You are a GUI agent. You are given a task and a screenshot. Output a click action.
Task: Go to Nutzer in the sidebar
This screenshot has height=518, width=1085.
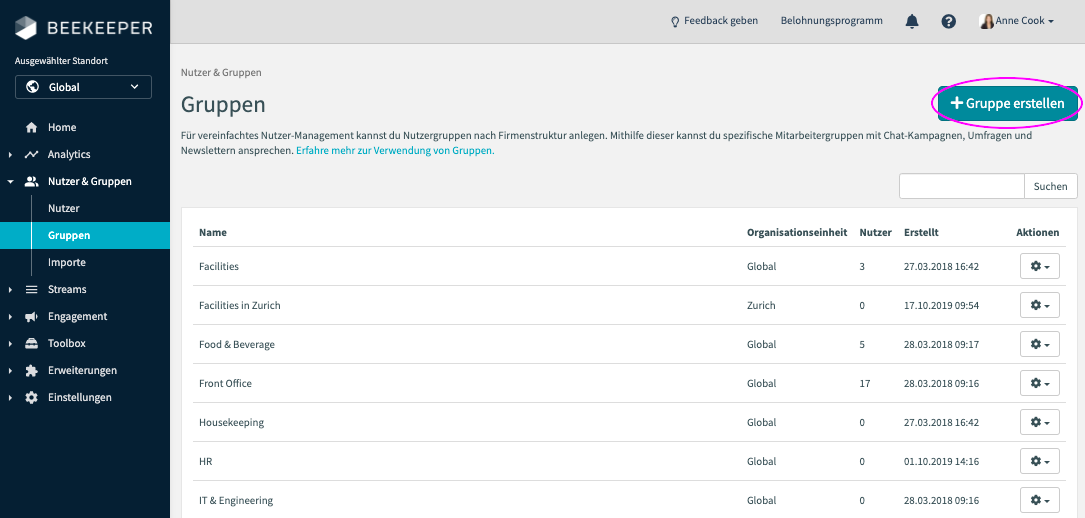(x=64, y=209)
